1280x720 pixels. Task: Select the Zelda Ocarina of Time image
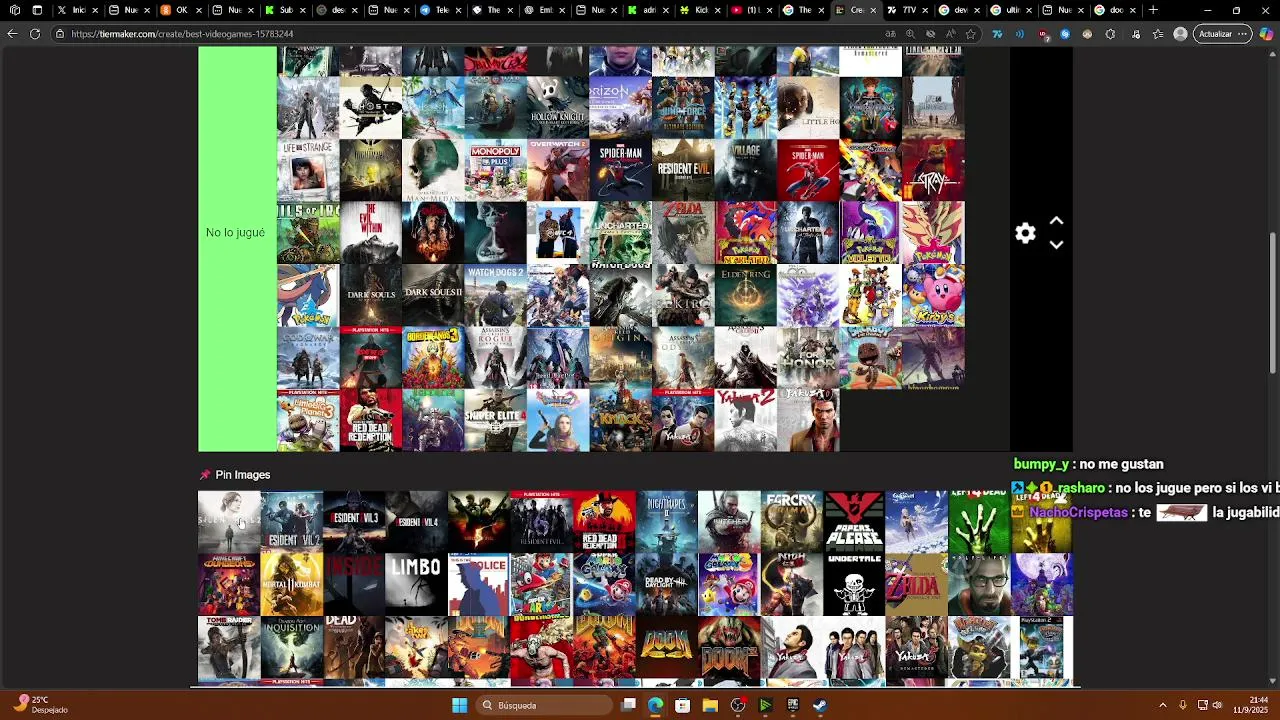point(916,584)
